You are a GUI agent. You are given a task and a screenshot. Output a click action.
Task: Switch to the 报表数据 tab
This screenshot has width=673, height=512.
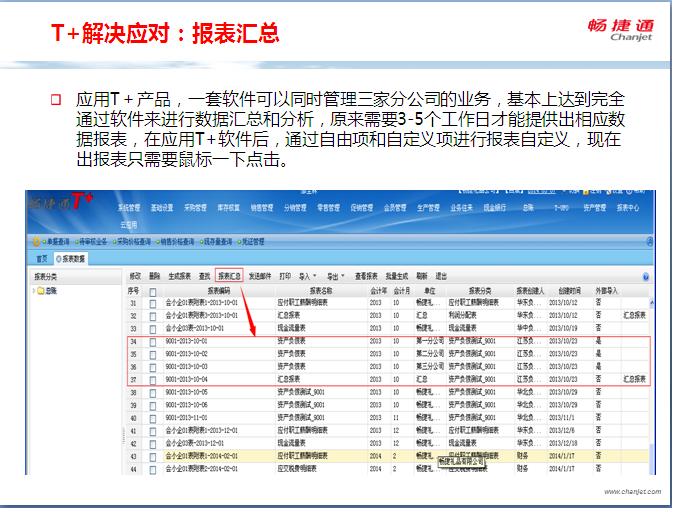click(x=71, y=258)
